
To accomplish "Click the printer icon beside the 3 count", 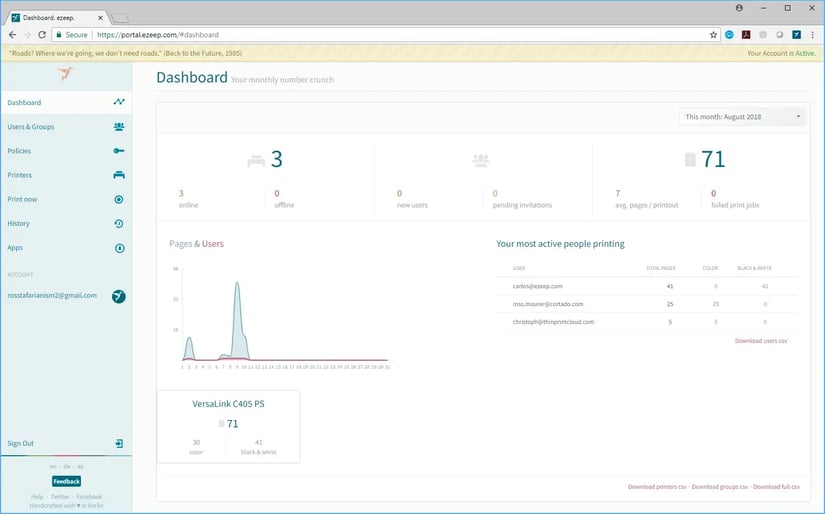I will (x=256, y=160).
